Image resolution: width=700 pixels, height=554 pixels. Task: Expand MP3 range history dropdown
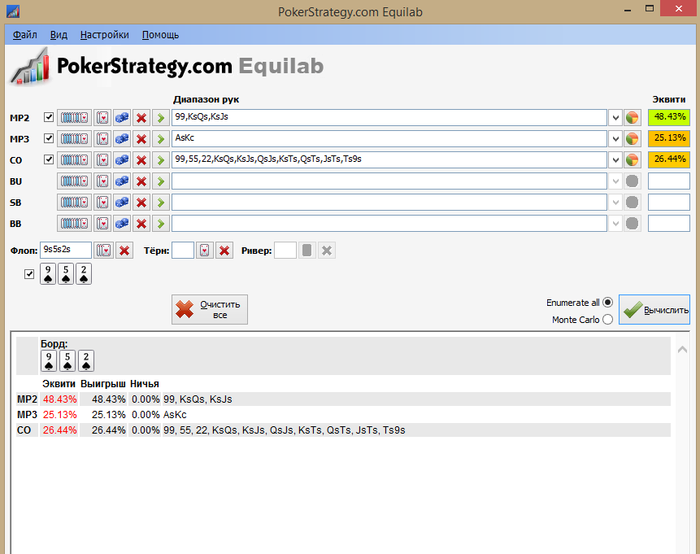615,139
